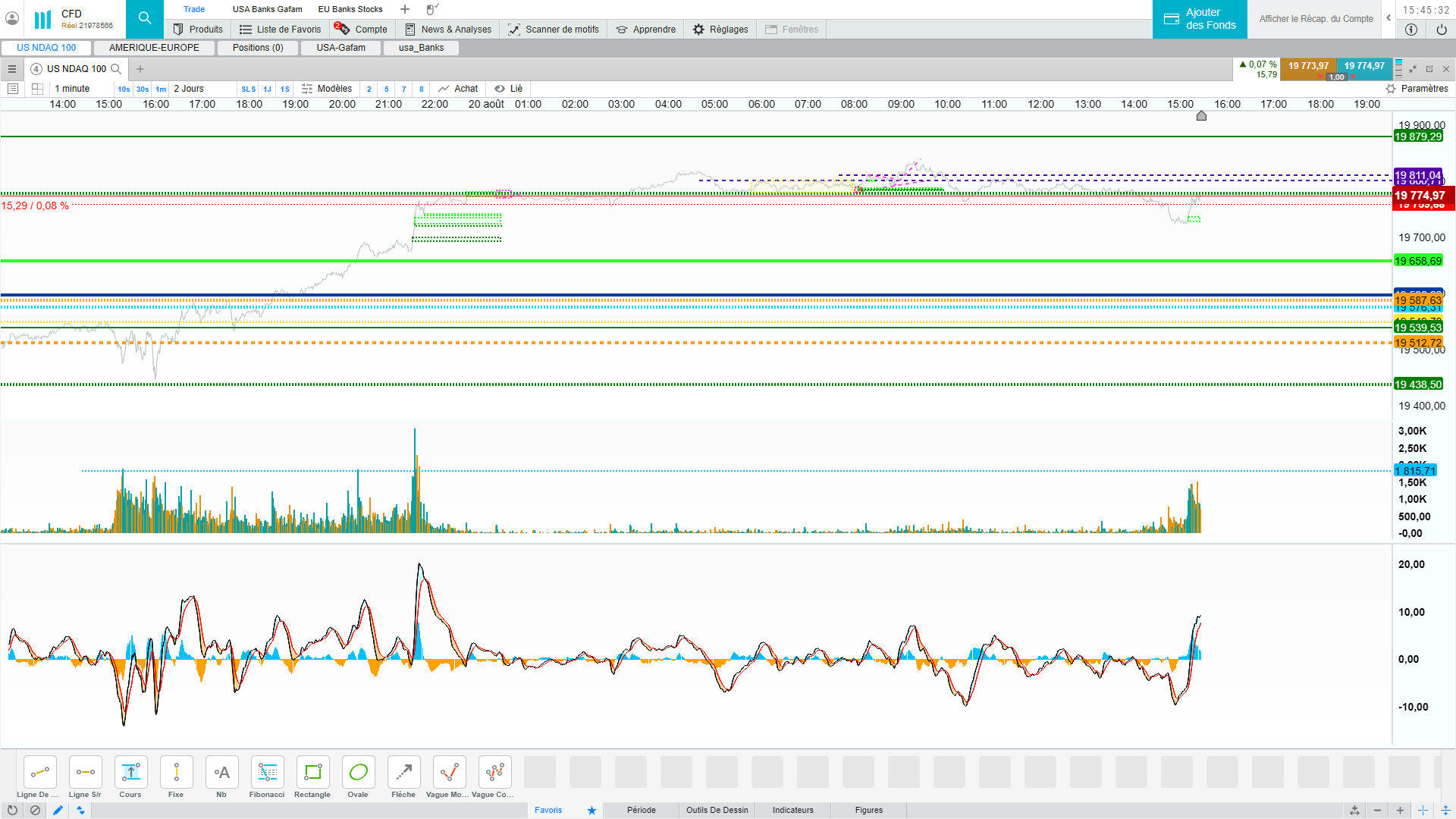Open the chart layout grid icon
Image resolution: width=1456 pixels, height=819 pixels.
37,89
